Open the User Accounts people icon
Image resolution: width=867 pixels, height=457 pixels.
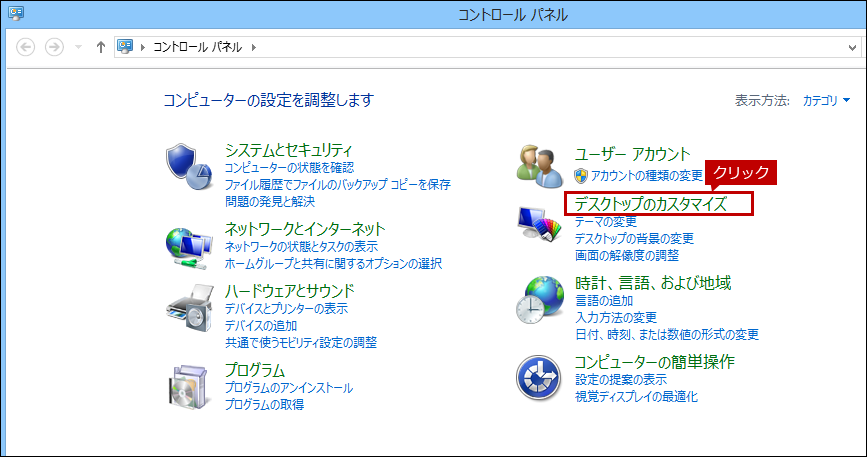(540, 165)
